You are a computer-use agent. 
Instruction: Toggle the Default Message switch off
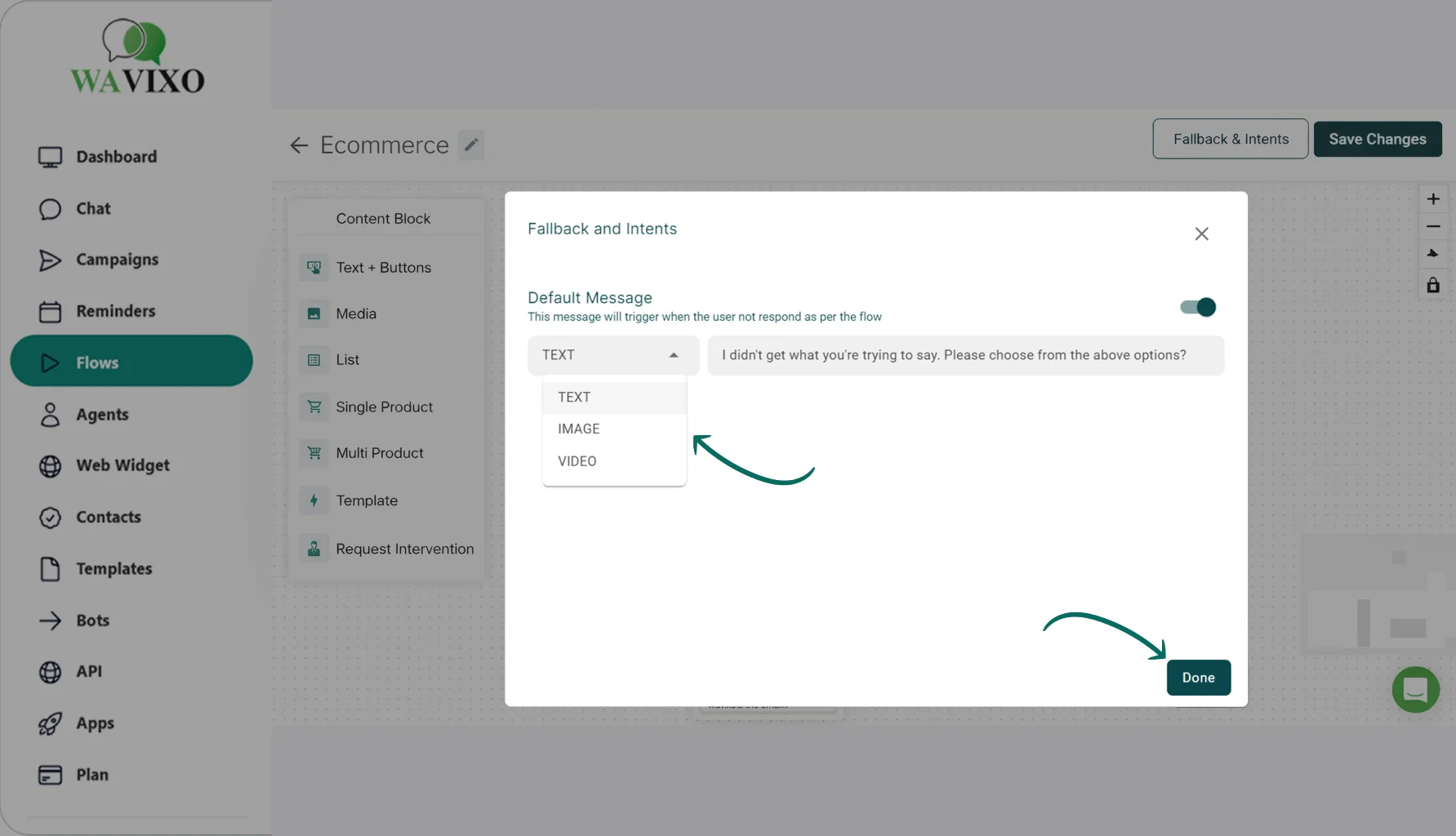point(1197,307)
